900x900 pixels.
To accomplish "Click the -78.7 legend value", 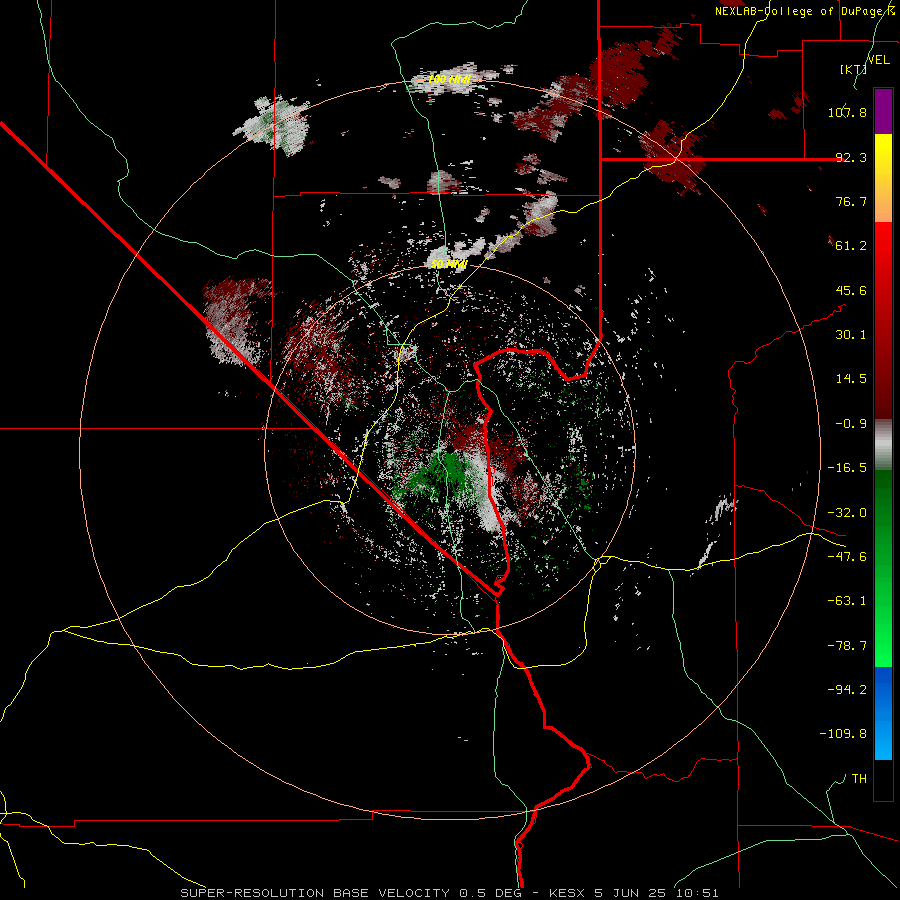I will 847,646.
